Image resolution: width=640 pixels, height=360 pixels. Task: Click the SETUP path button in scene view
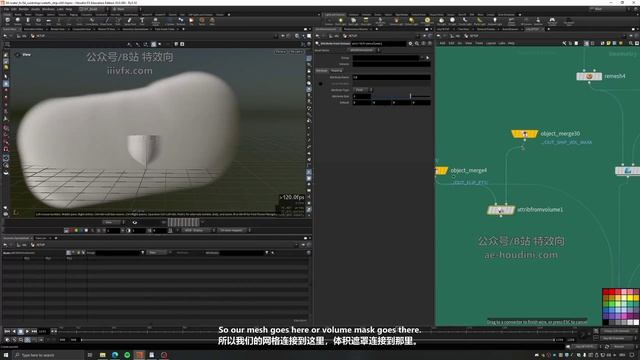pos(38,36)
